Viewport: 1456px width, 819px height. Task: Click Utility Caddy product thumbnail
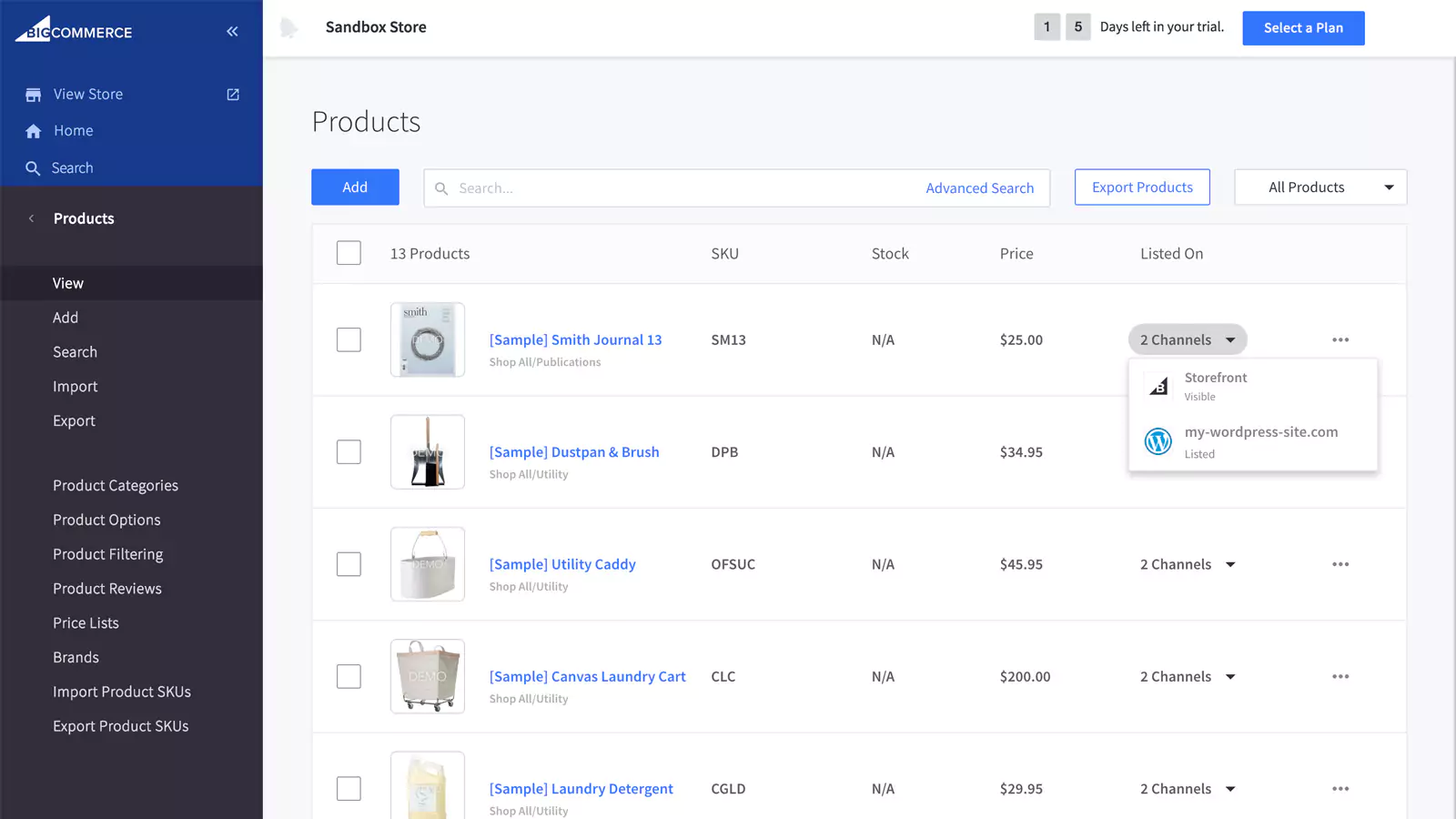pos(428,564)
